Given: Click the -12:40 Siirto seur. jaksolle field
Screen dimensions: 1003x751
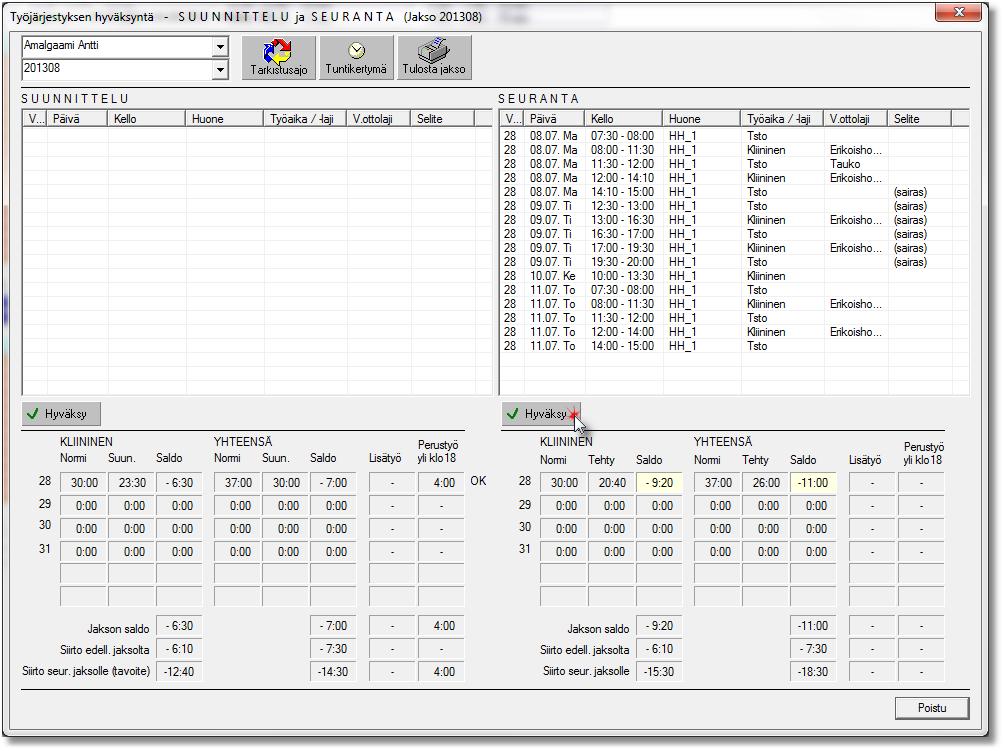Looking at the screenshot, I should click(x=179, y=672).
